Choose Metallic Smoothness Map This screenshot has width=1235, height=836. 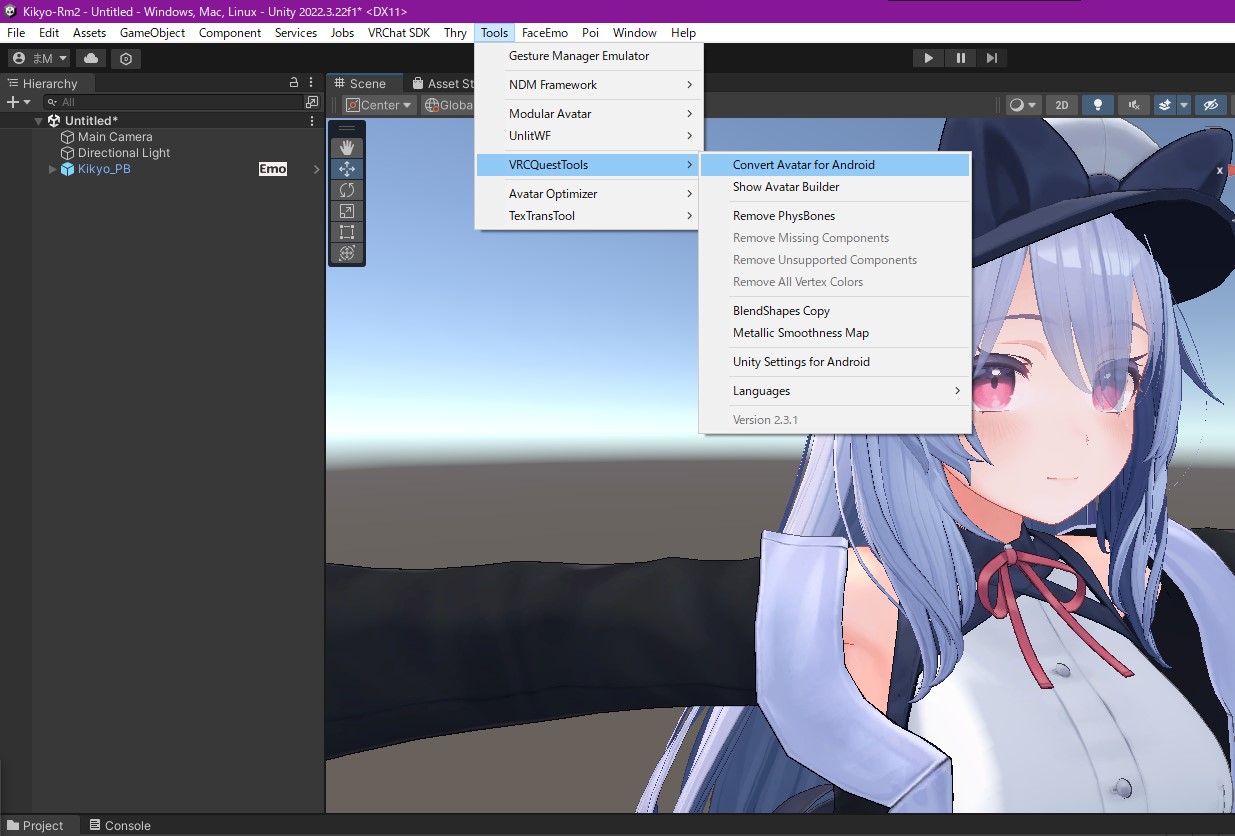836,333
